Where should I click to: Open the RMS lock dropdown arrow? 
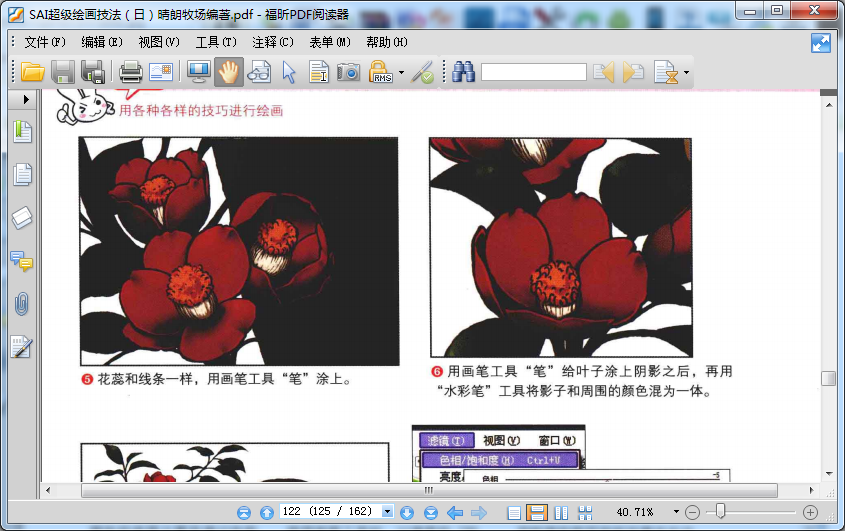coord(401,72)
